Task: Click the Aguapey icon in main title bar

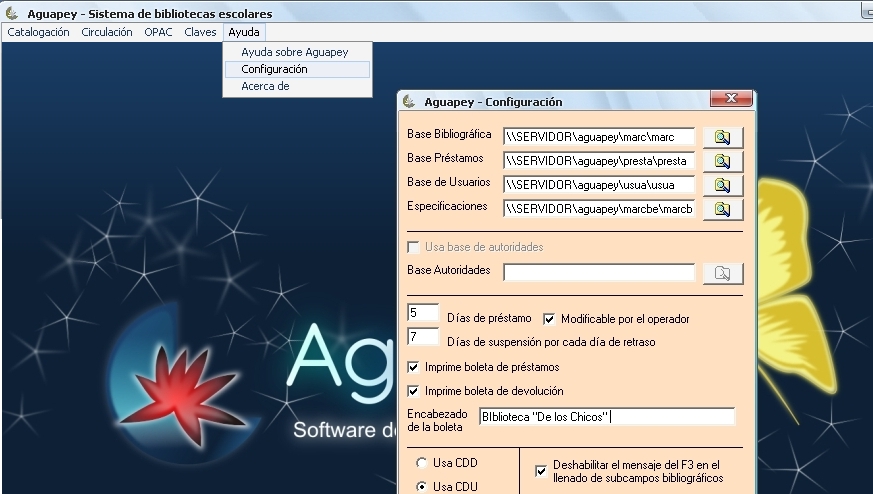Action: 11,14
